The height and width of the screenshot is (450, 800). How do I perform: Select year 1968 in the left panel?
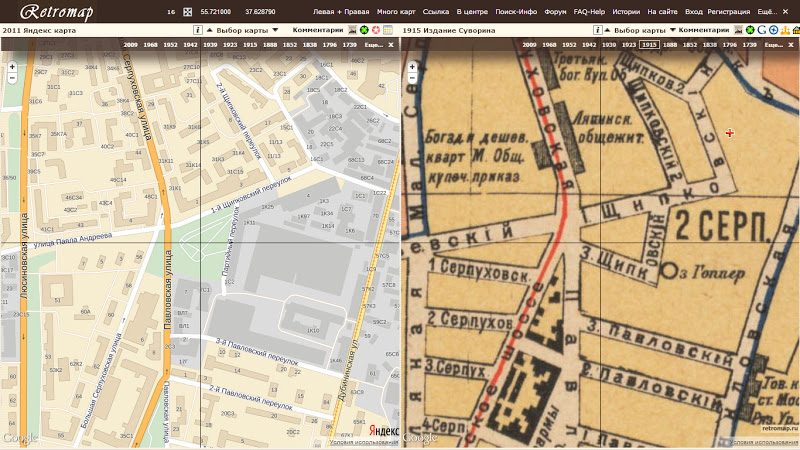(150, 45)
